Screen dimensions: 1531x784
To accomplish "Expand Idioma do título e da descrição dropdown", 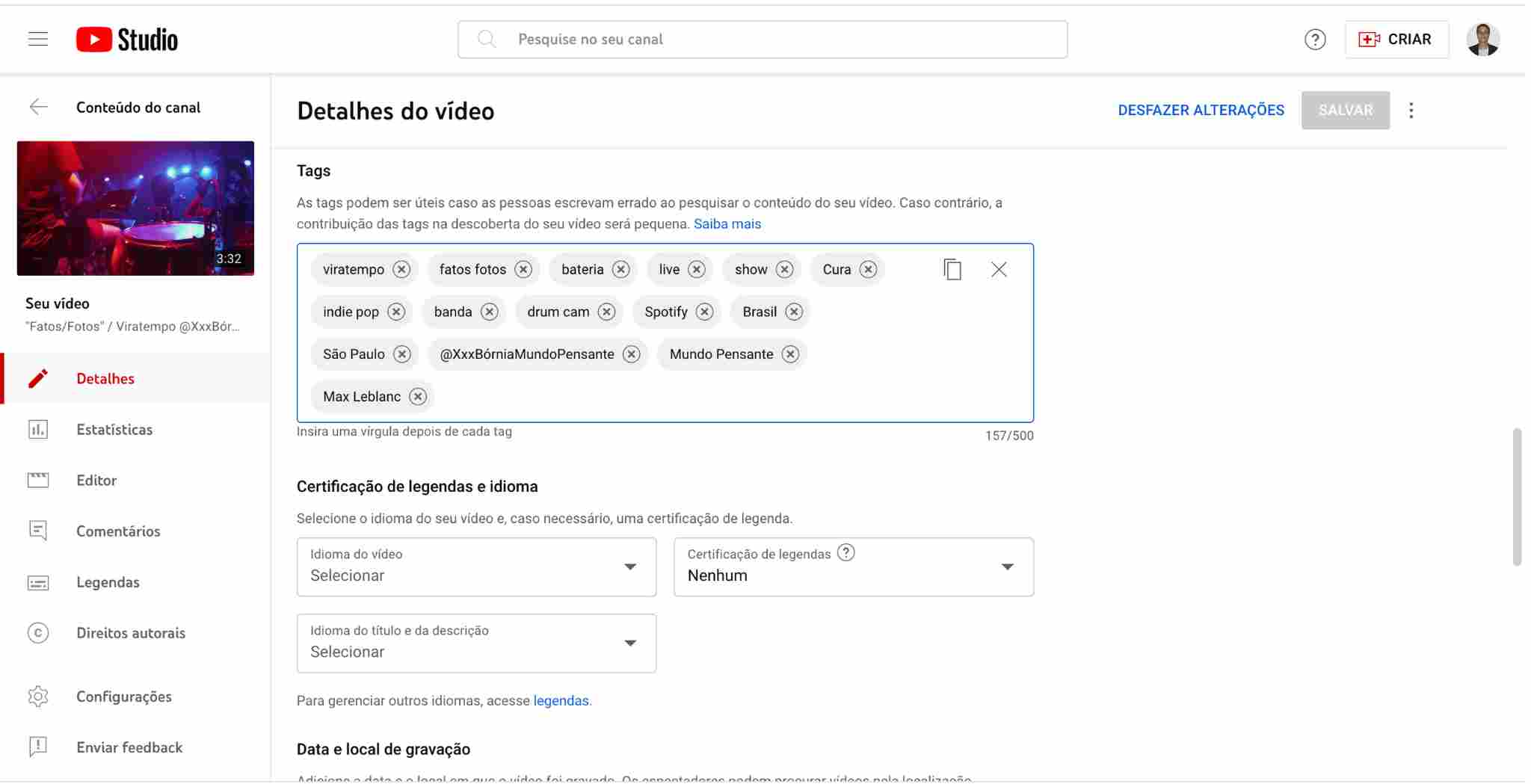I will tap(476, 643).
